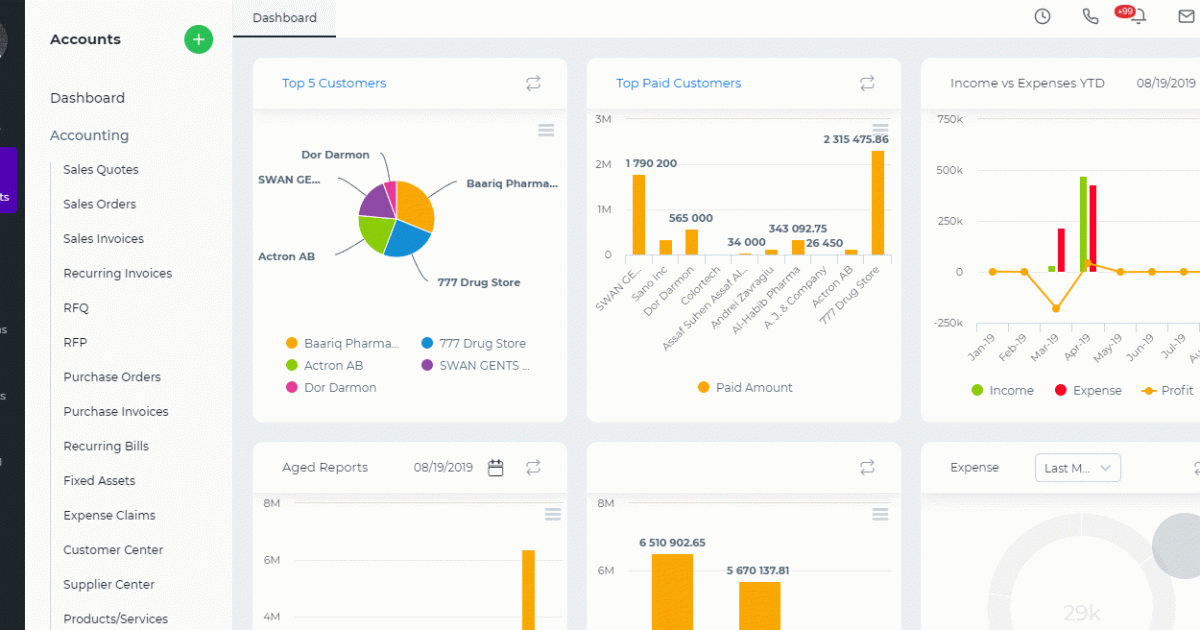Click the 777 Drug Store bar 2 315 475.86
1200x630 pixels.
pyautogui.click(x=878, y=202)
